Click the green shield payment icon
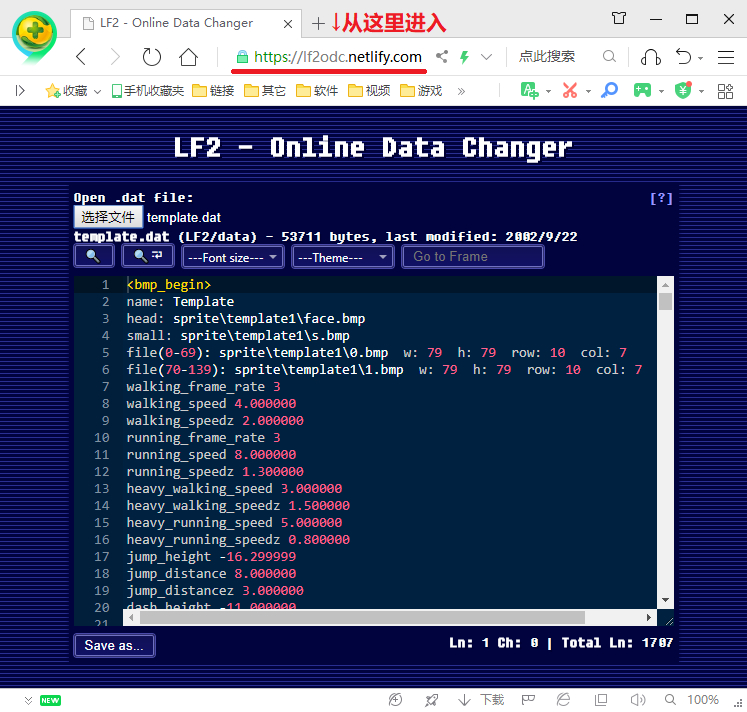The image size is (747, 712). pyautogui.click(x=683, y=90)
